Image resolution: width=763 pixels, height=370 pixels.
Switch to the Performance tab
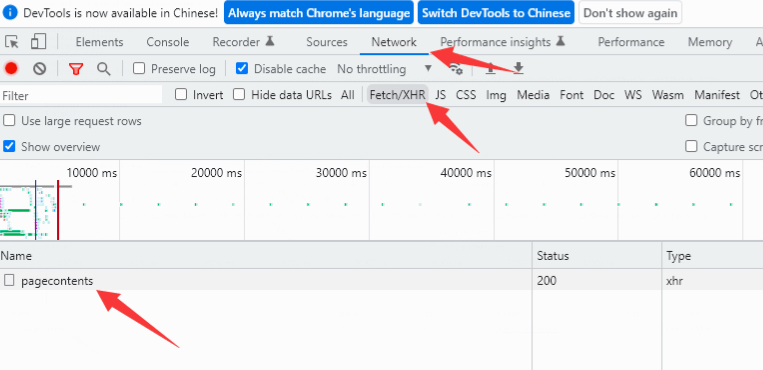point(631,42)
